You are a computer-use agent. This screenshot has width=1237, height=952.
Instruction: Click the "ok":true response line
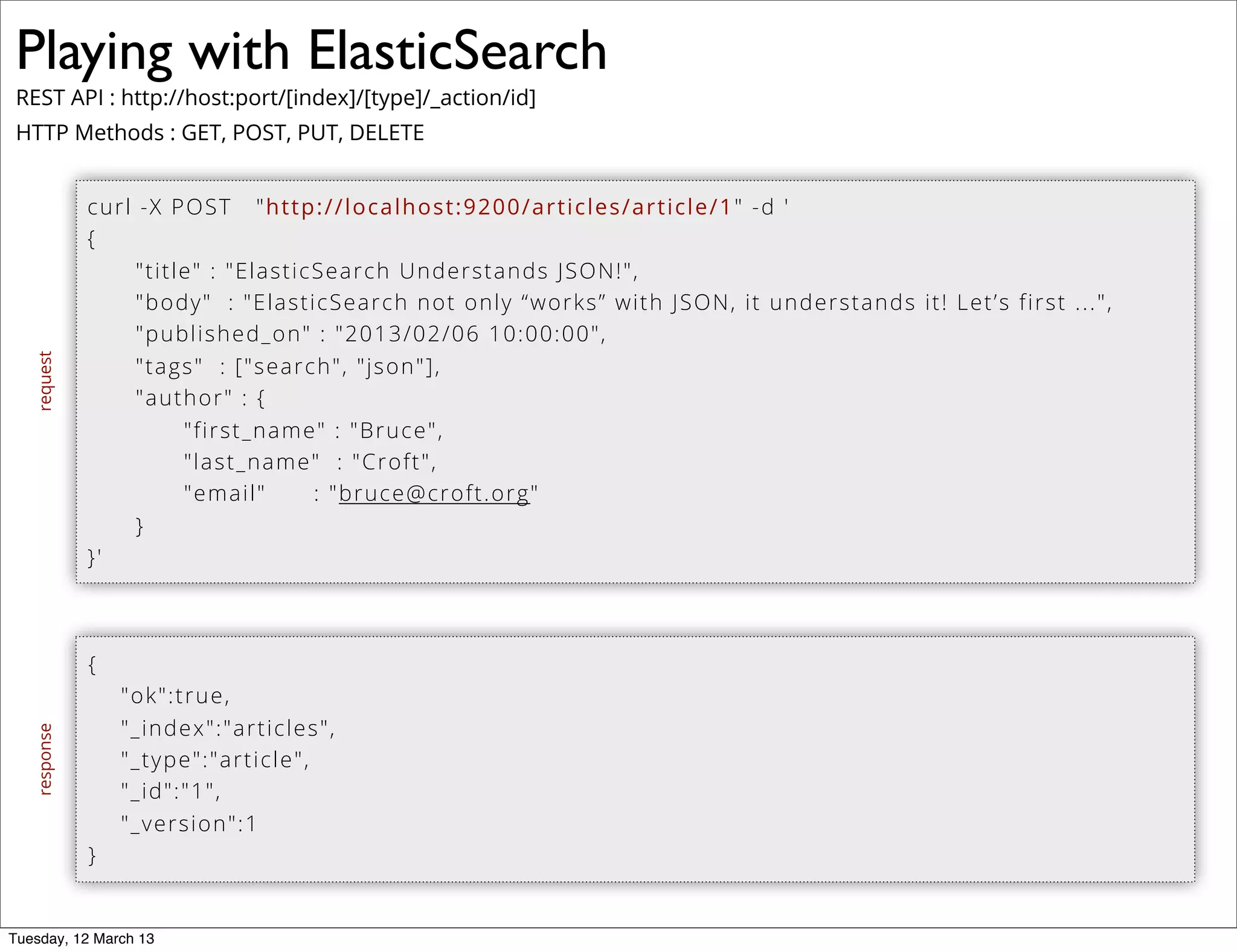click(x=175, y=696)
